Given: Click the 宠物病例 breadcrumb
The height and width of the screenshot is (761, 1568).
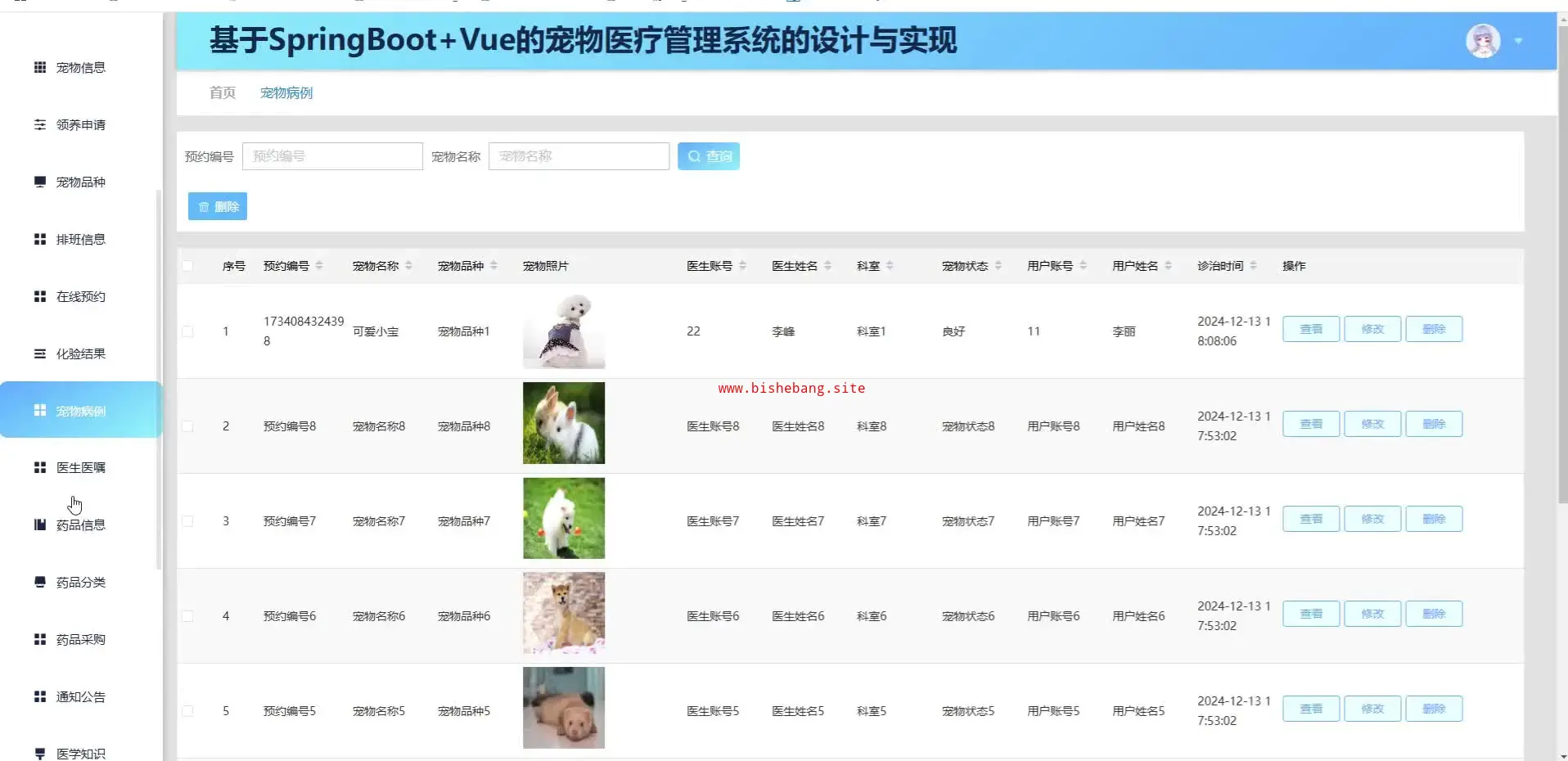Looking at the screenshot, I should click(286, 92).
